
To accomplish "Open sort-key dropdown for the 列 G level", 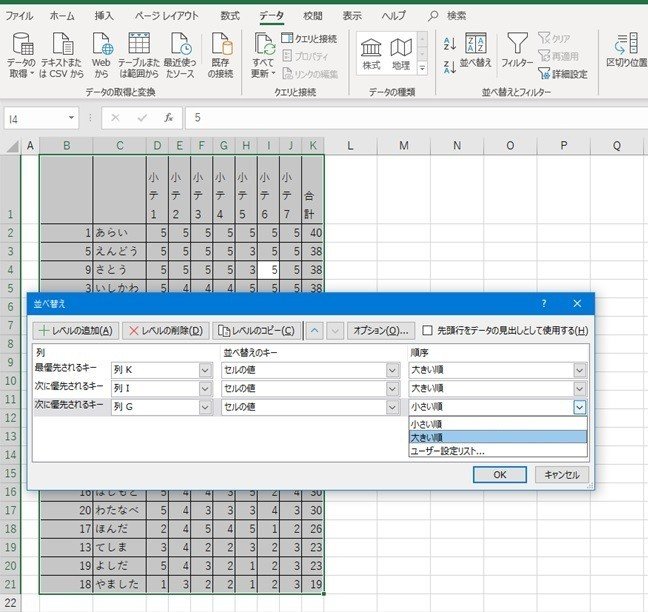I will coord(392,407).
